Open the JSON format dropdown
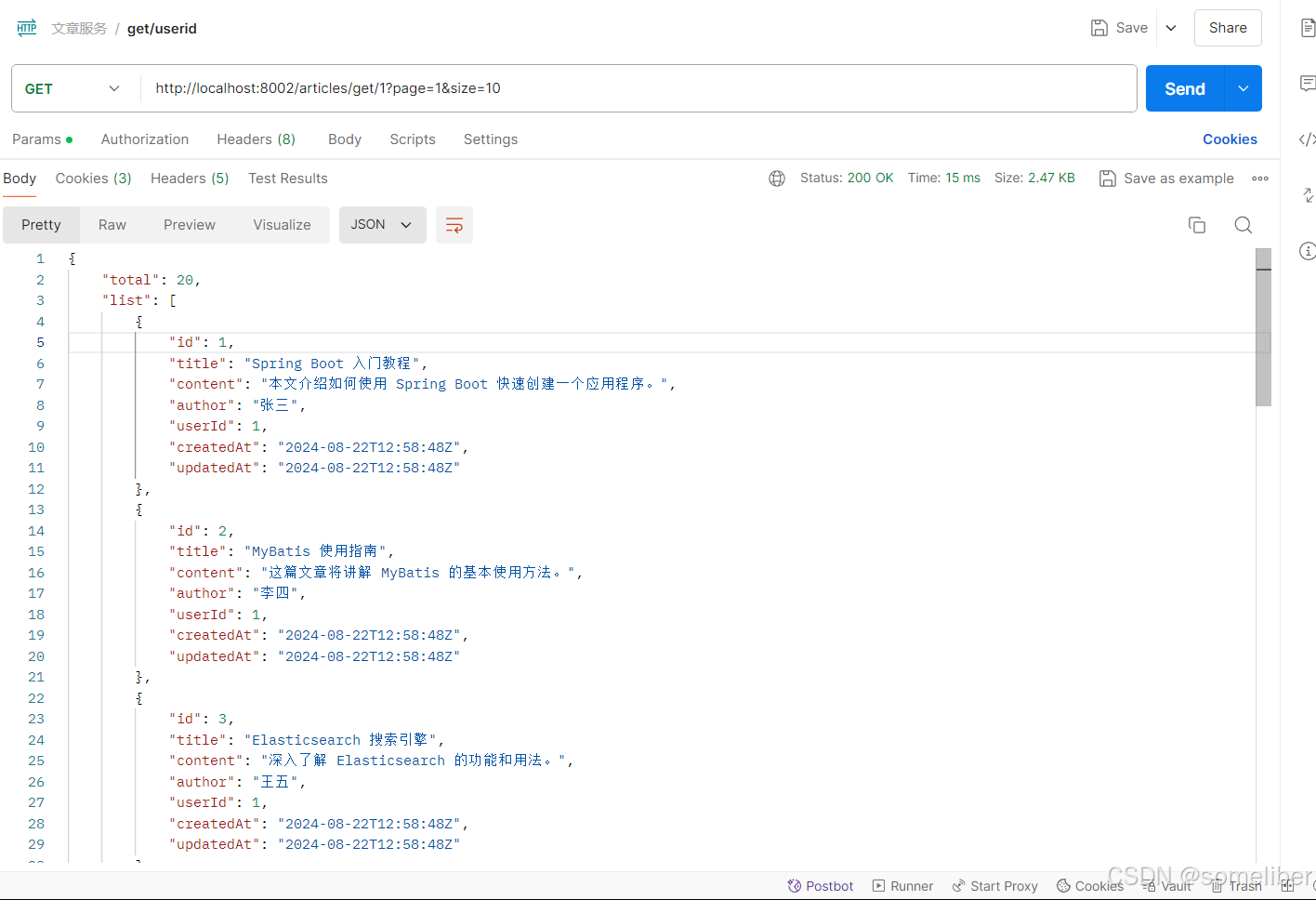 click(x=382, y=225)
